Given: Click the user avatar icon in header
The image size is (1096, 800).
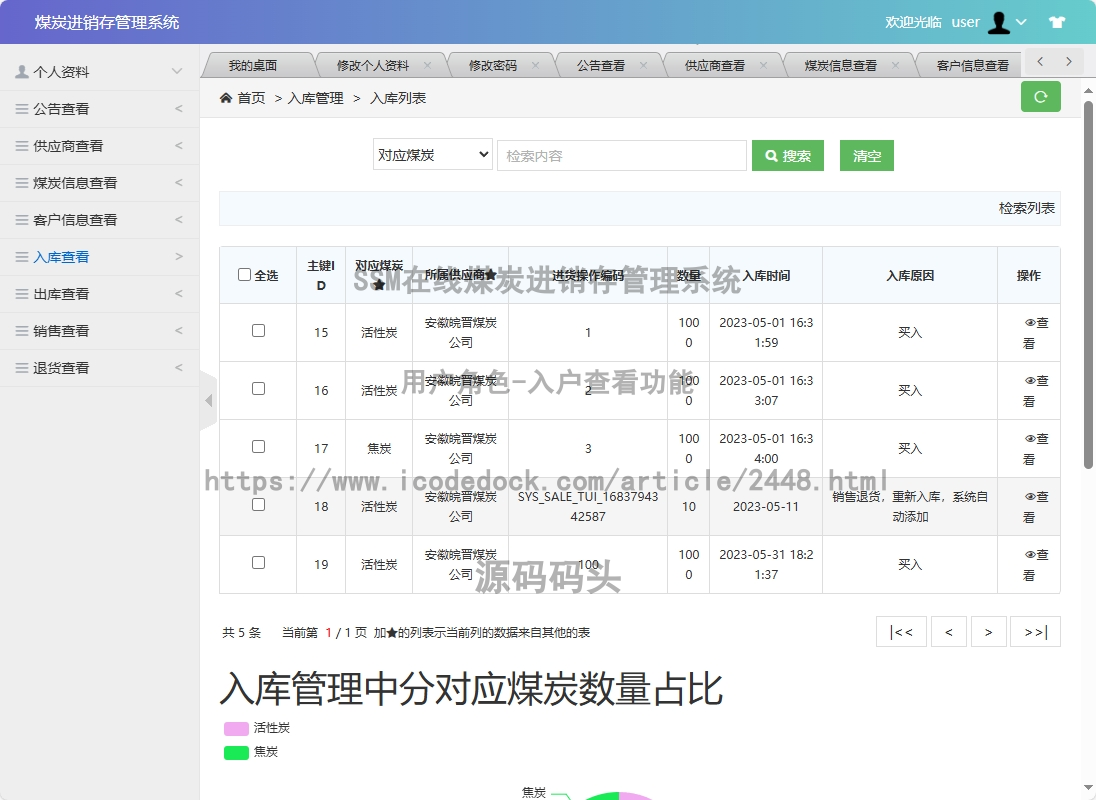Looking at the screenshot, I should pos(999,22).
